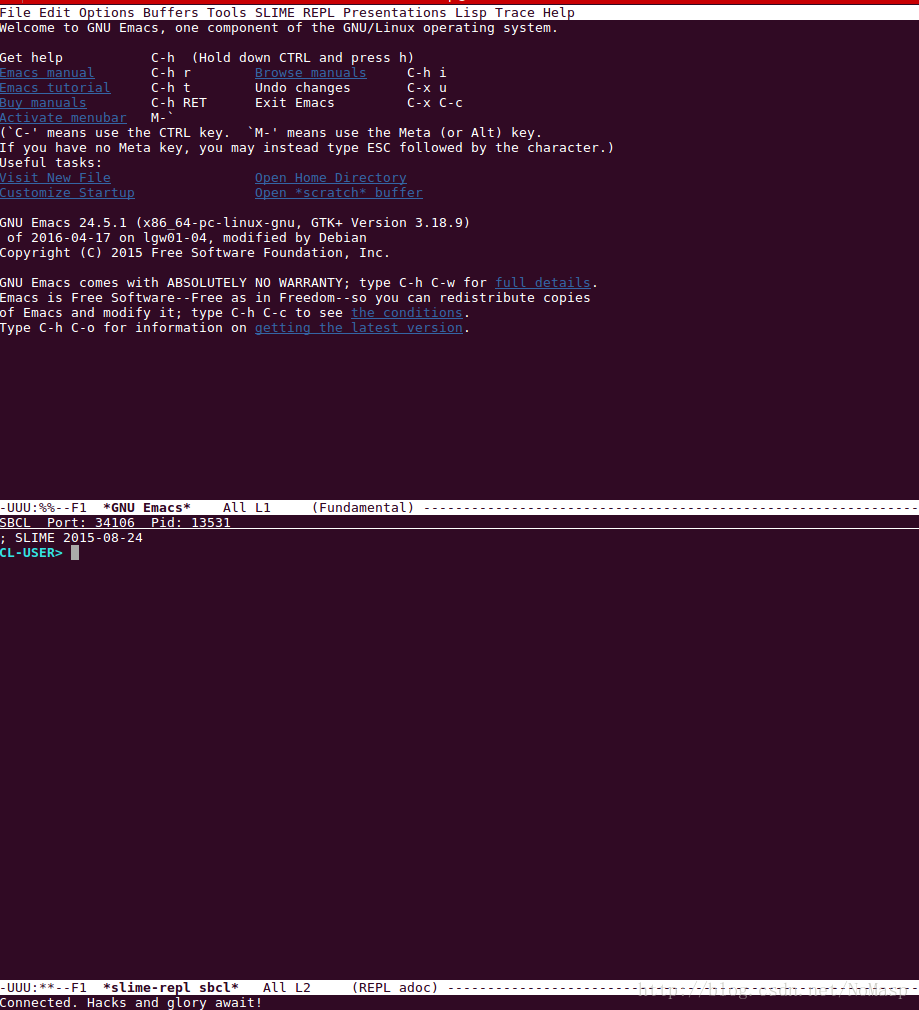Click the 'Exit Emacs' text
919x1010 pixels.
[294, 102]
